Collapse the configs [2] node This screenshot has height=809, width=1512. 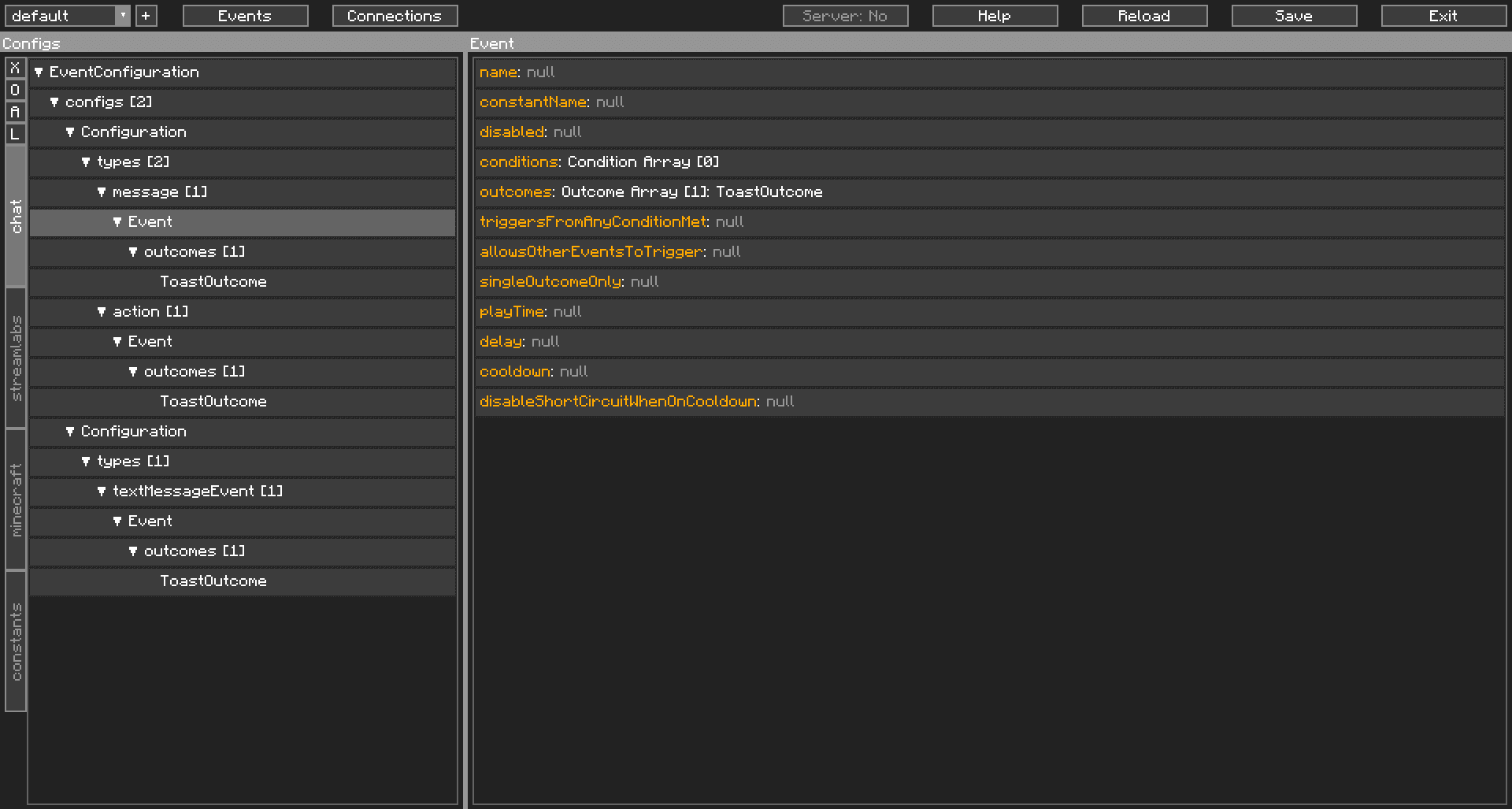click(54, 102)
